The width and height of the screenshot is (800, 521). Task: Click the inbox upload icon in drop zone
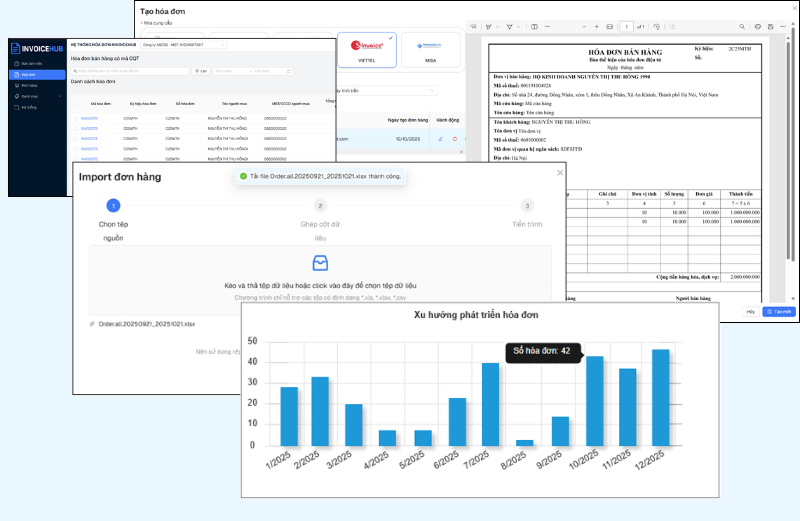point(319,263)
